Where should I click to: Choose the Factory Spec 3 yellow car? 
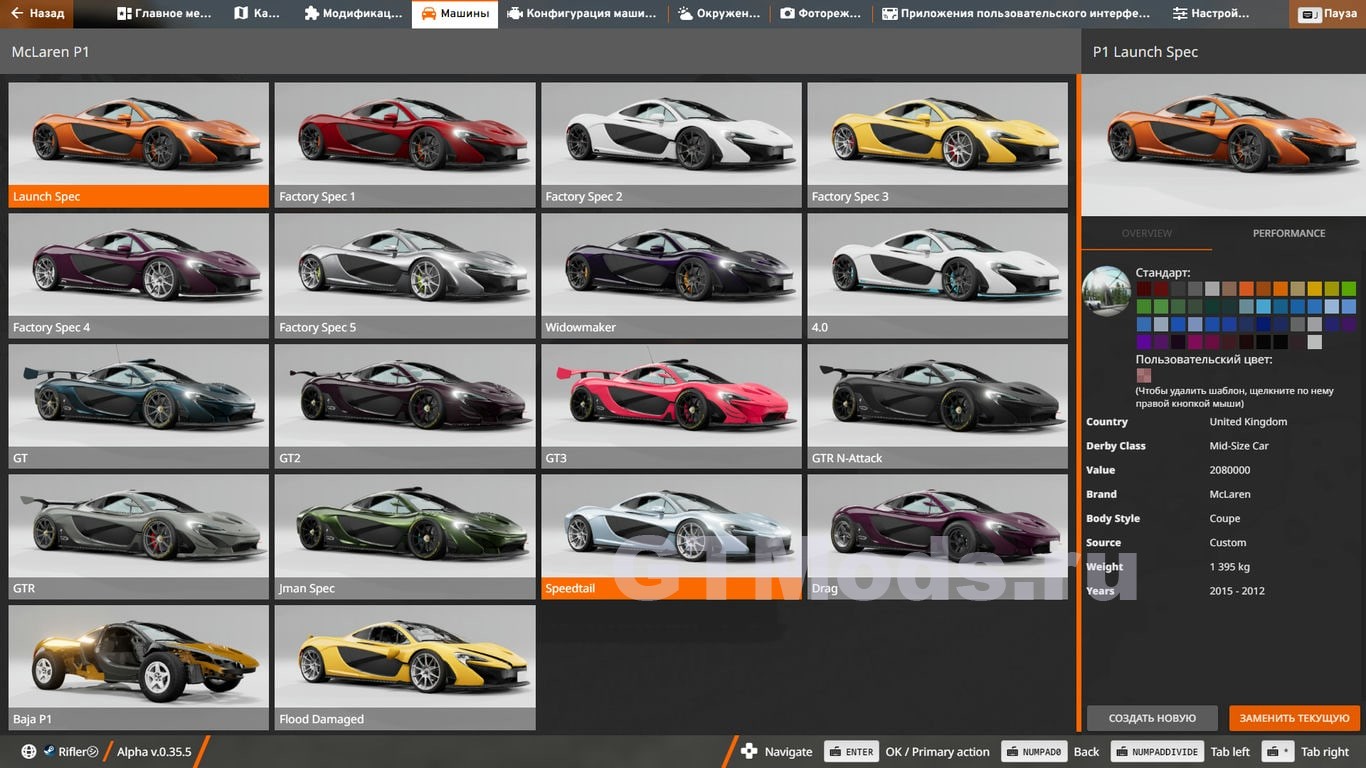click(937, 144)
